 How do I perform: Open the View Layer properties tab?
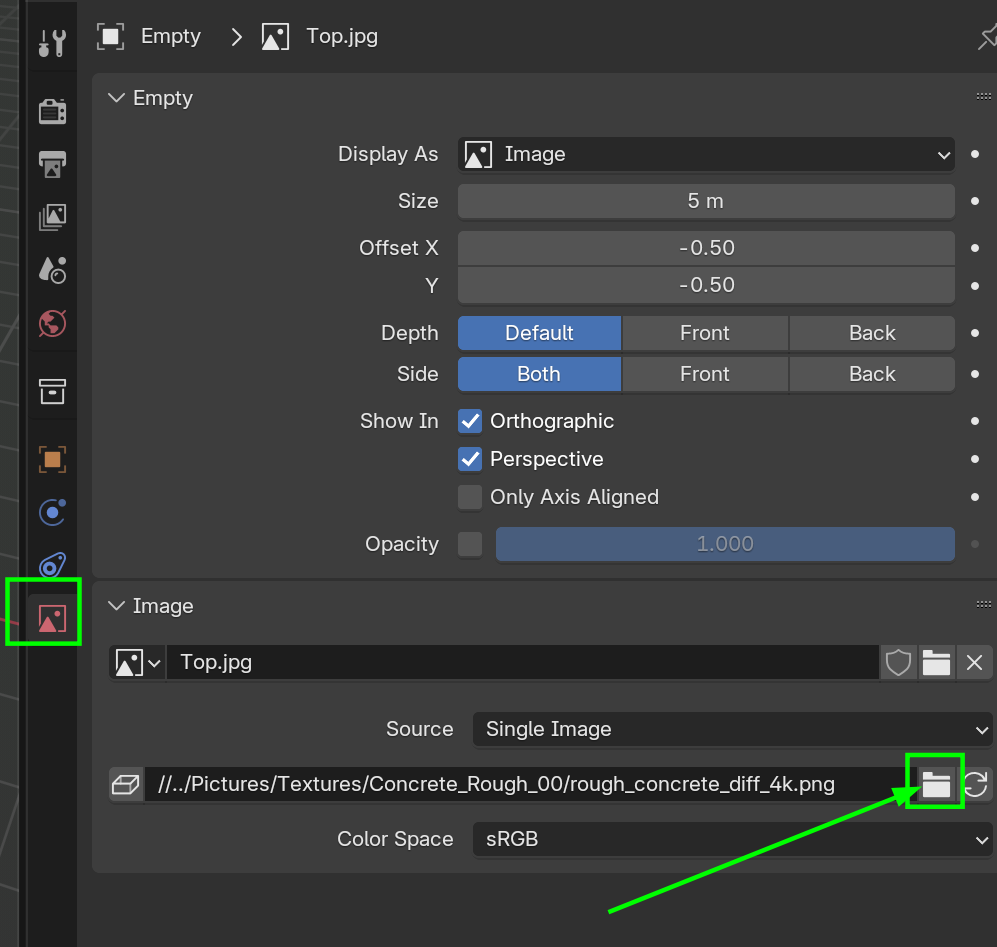point(52,215)
